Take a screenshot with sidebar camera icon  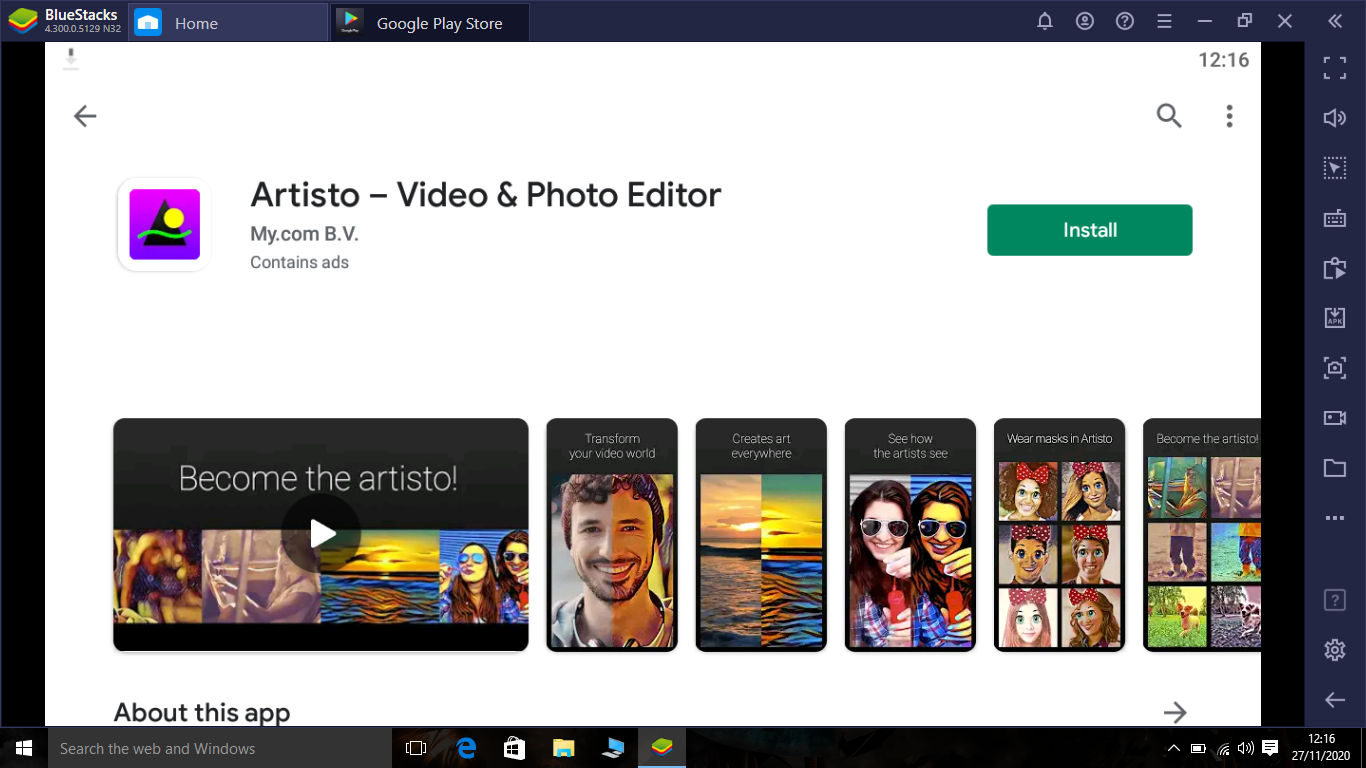[x=1335, y=368]
